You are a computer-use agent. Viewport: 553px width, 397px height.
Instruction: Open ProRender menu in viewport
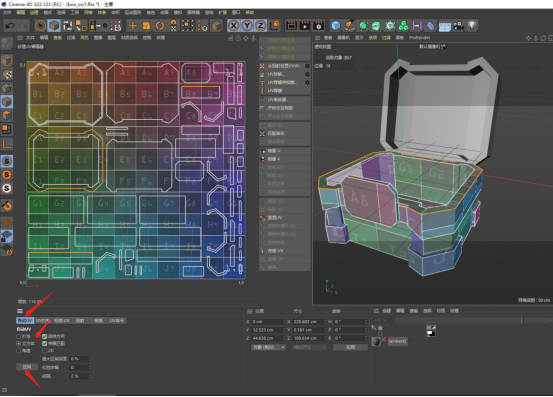pyautogui.click(x=419, y=38)
